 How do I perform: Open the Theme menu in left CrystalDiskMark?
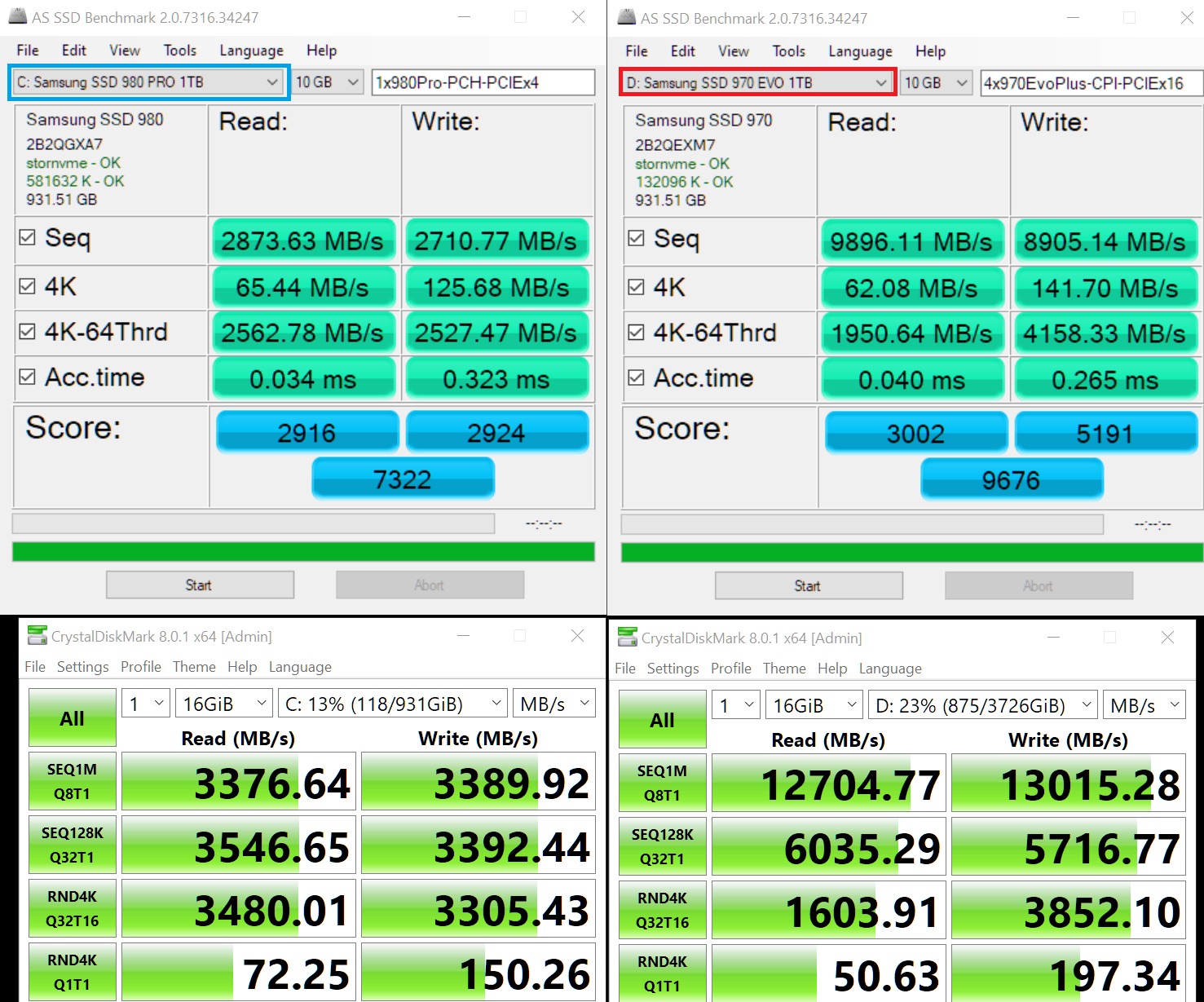coord(194,667)
